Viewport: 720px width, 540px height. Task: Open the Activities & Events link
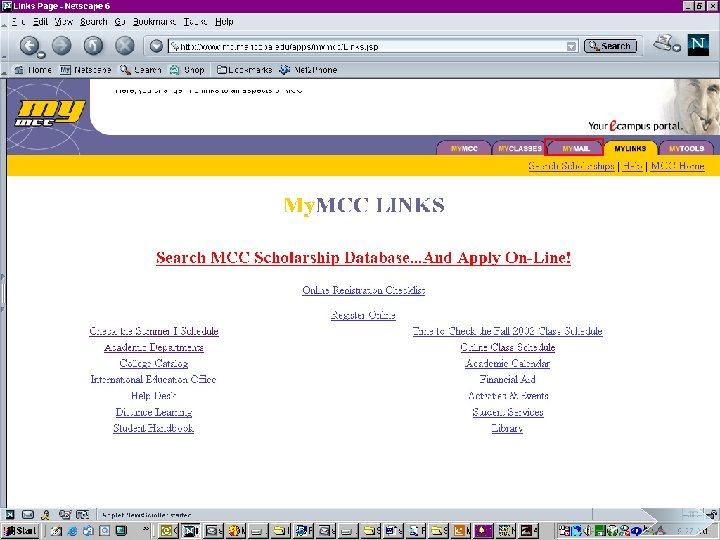(508, 395)
